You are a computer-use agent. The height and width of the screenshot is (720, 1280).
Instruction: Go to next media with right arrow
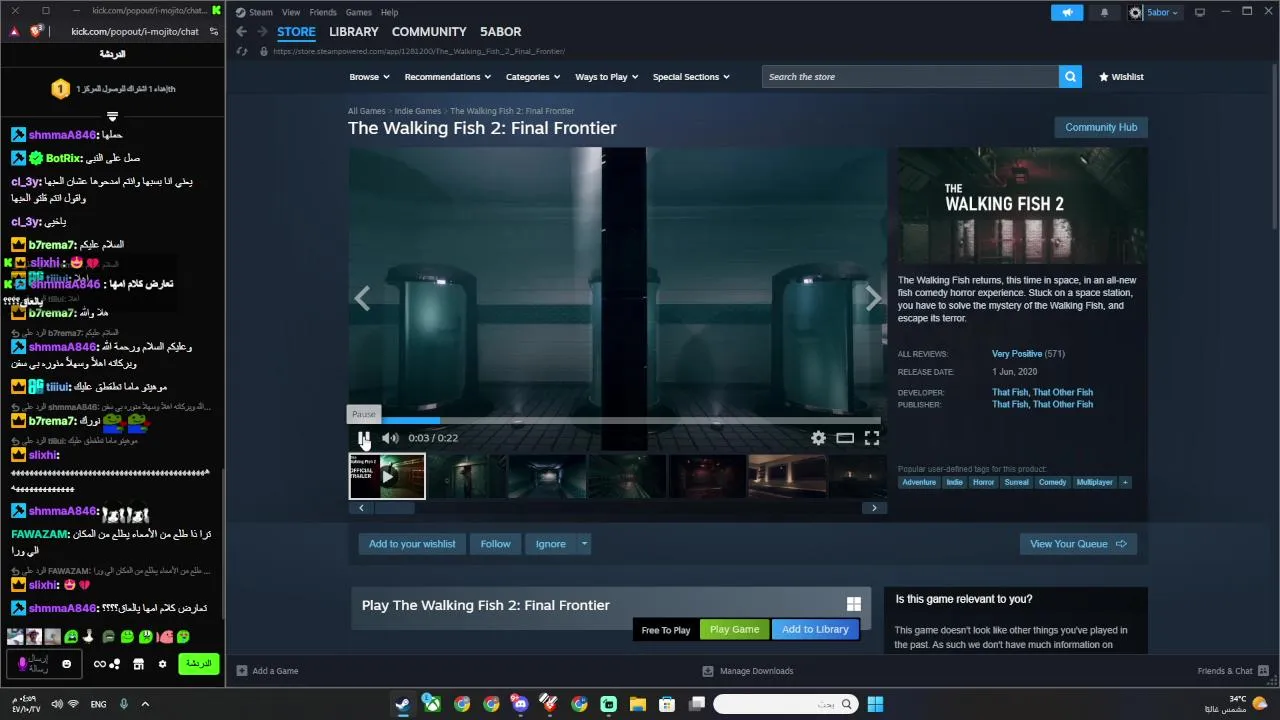pos(873,298)
